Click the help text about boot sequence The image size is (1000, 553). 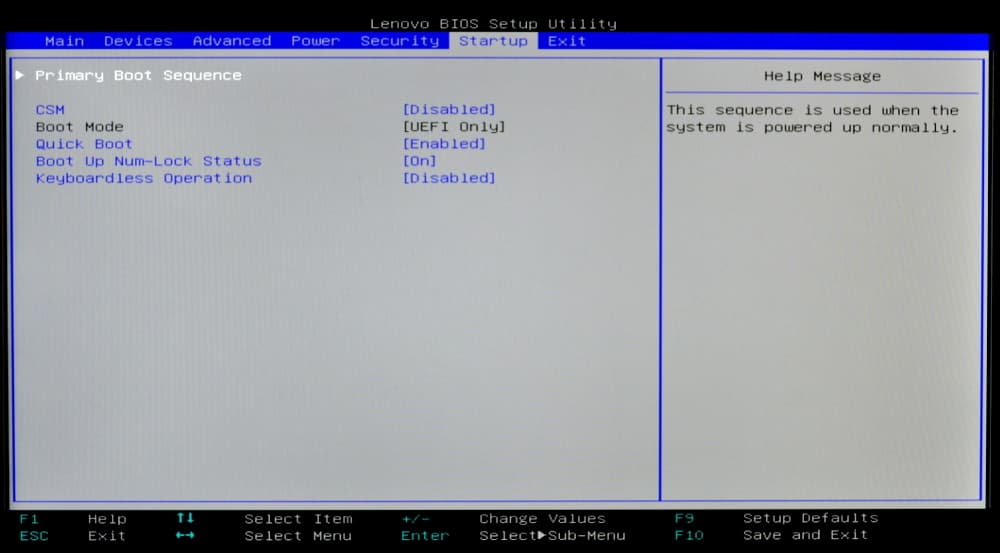click(812, 119)
